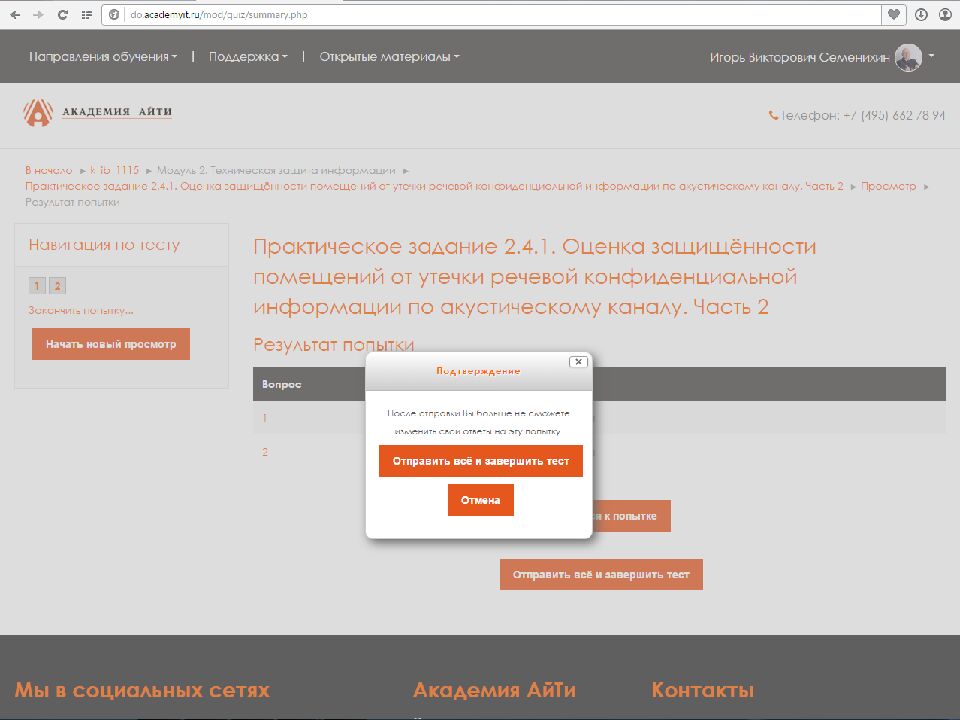Reload the page with the refresh icon

click(62, 15)
